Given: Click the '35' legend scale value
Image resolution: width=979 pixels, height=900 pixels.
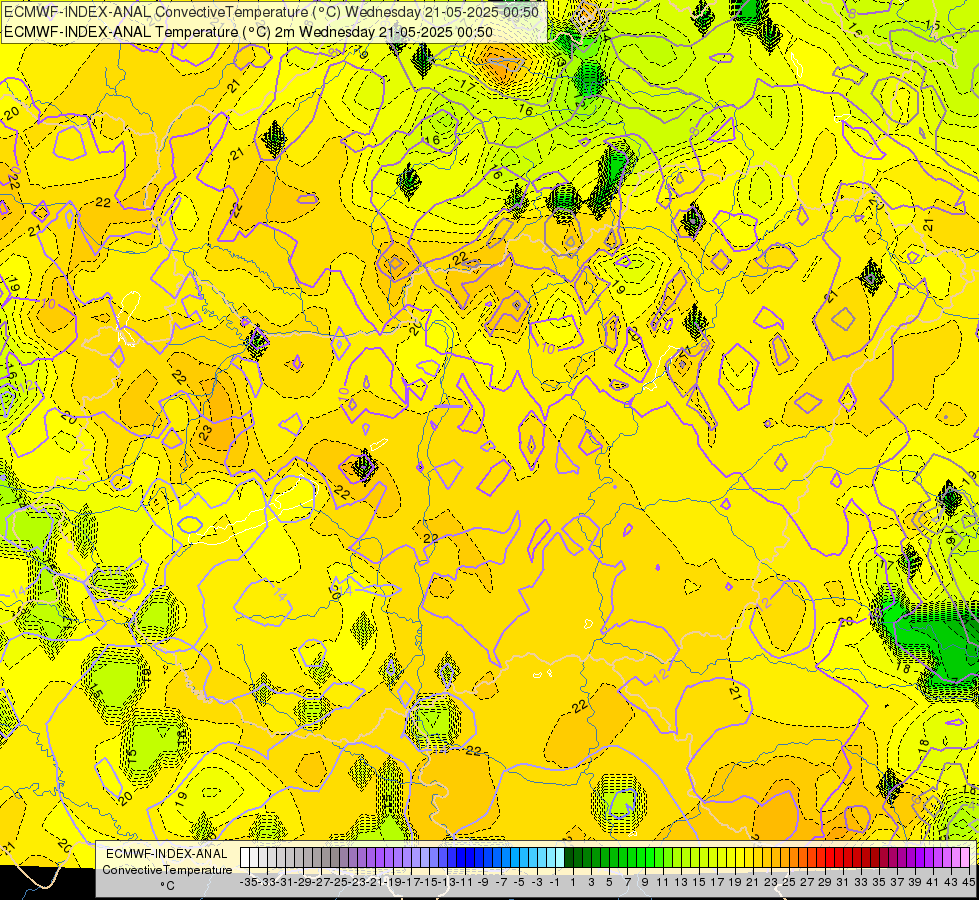Looking at the screenshot, I should (x=879, y=883).
